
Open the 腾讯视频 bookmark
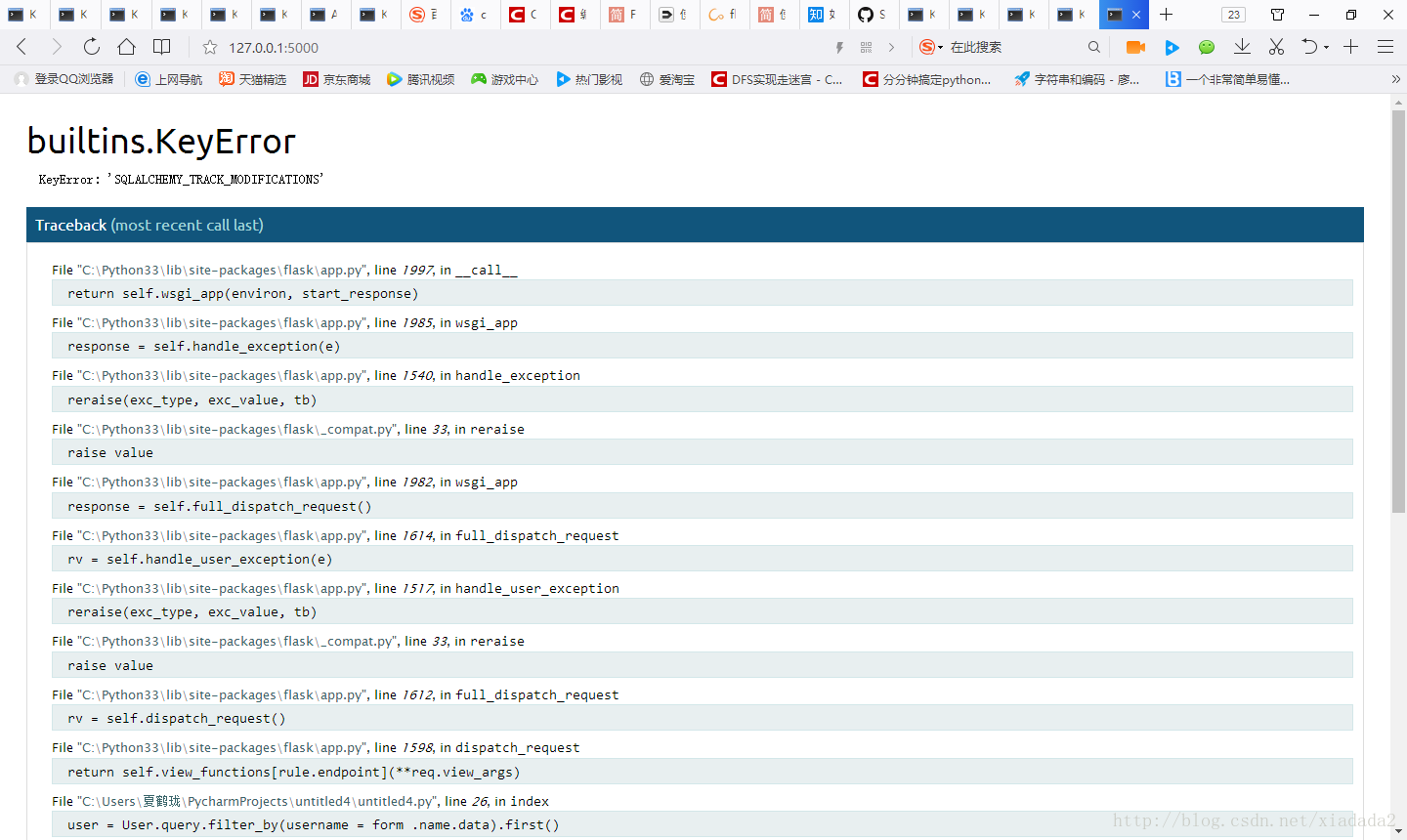[420, 79]
